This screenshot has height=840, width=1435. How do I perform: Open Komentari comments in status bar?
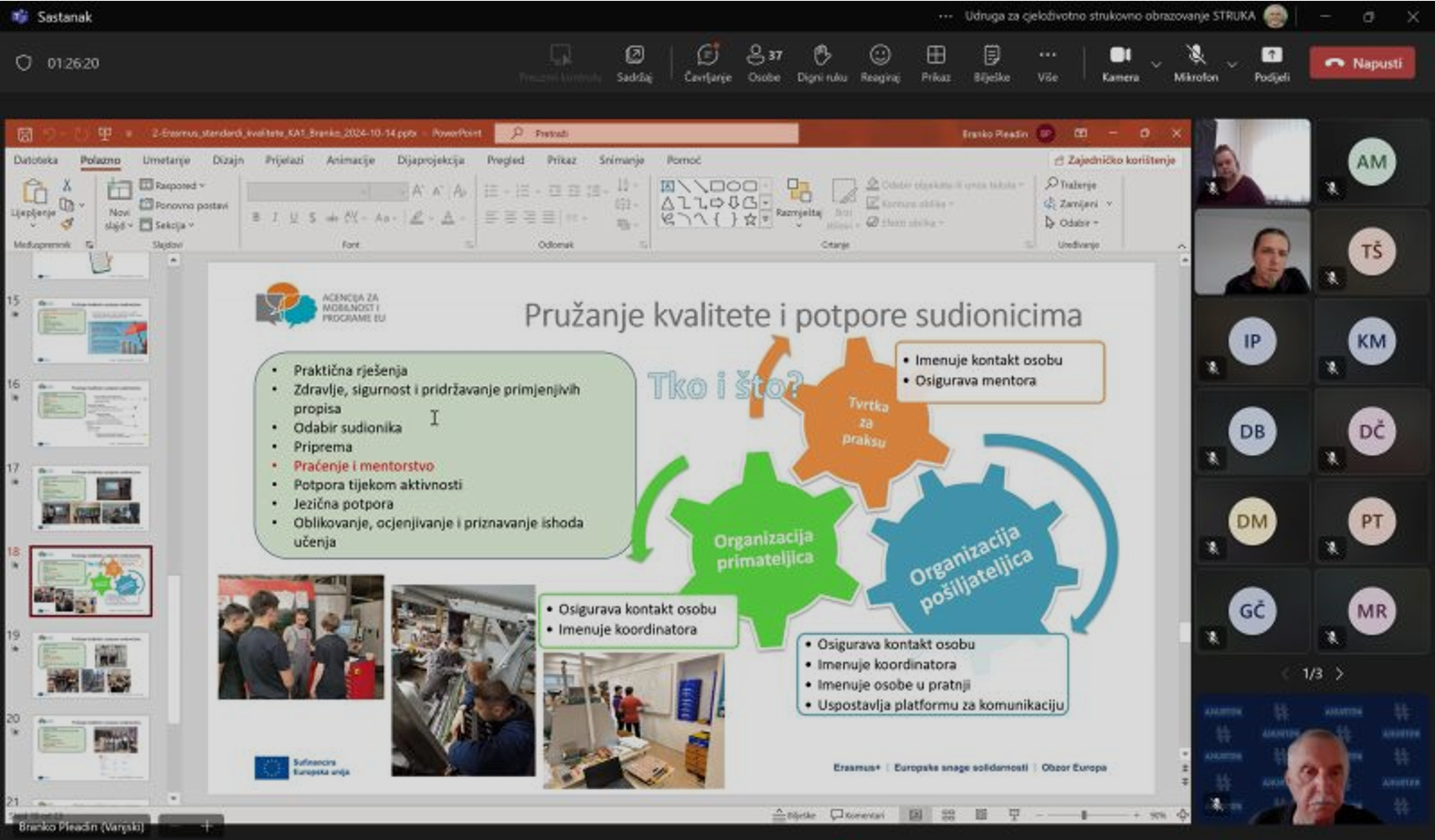(x=858, y=815)
